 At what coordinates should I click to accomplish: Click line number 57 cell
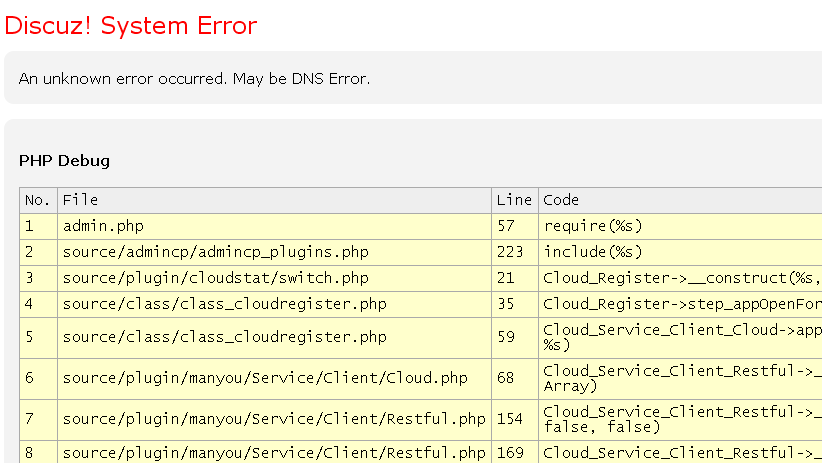coord(515,226)
